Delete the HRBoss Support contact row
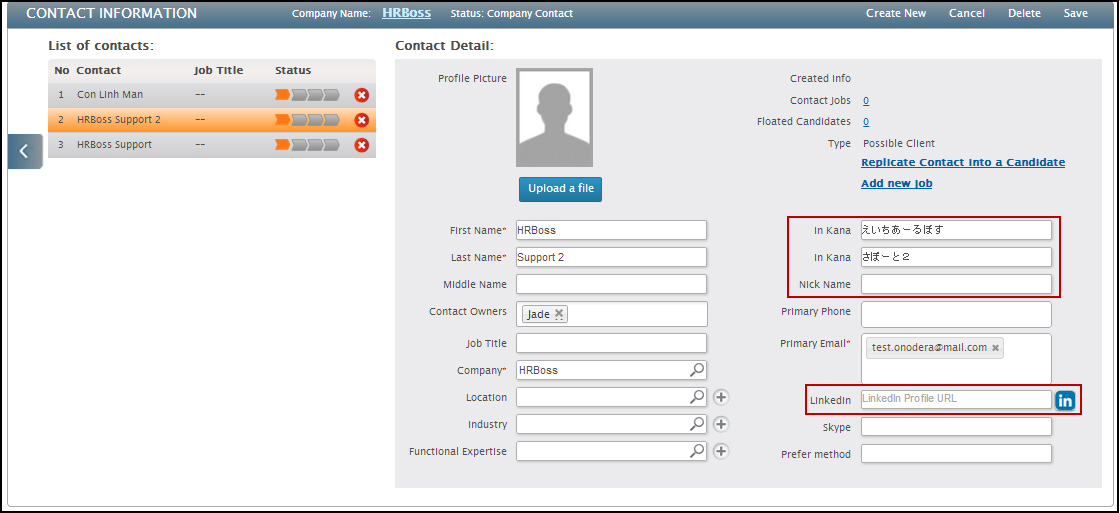 point(361,145)
